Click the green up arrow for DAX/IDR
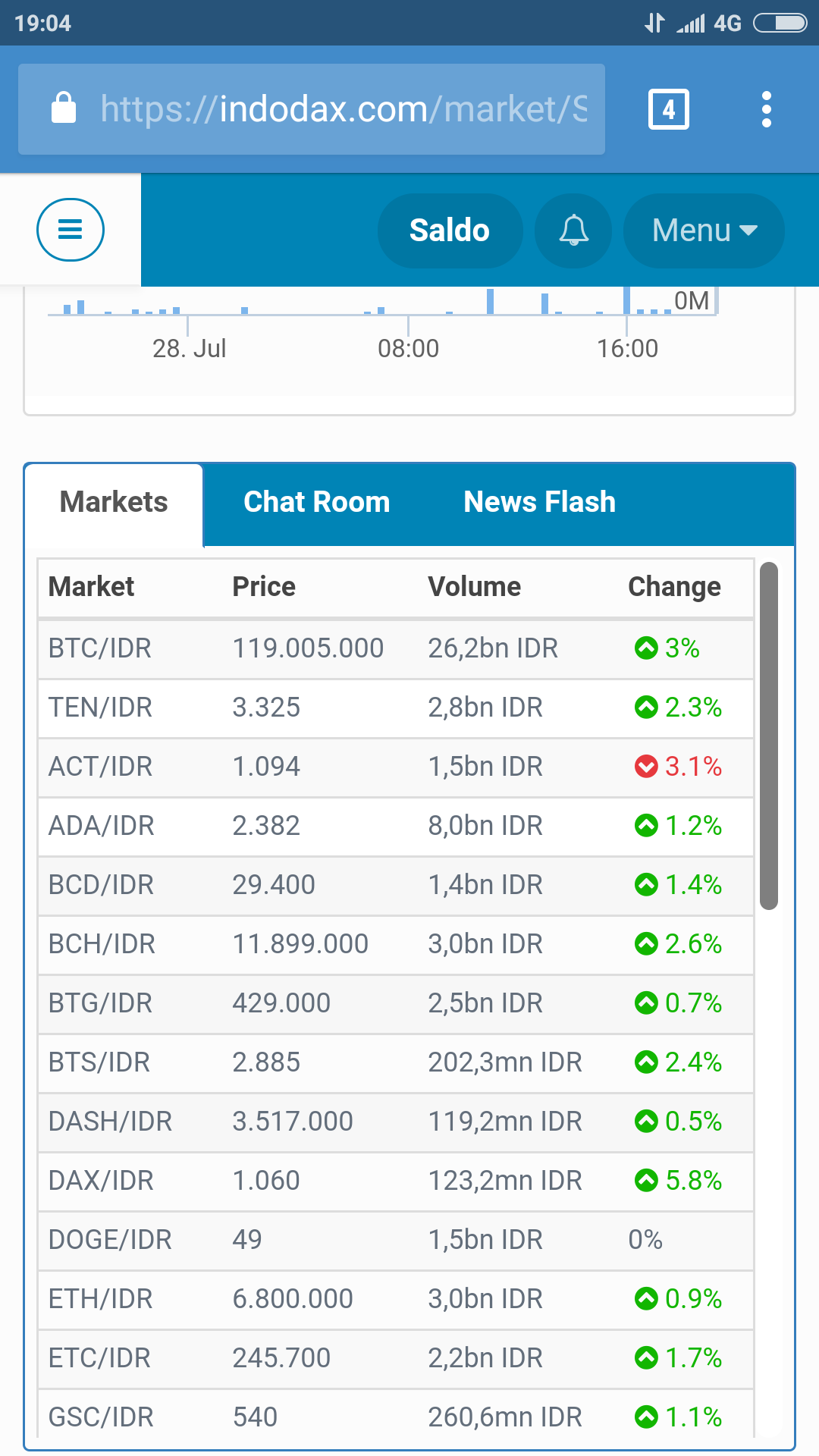 coord(646,1181)
